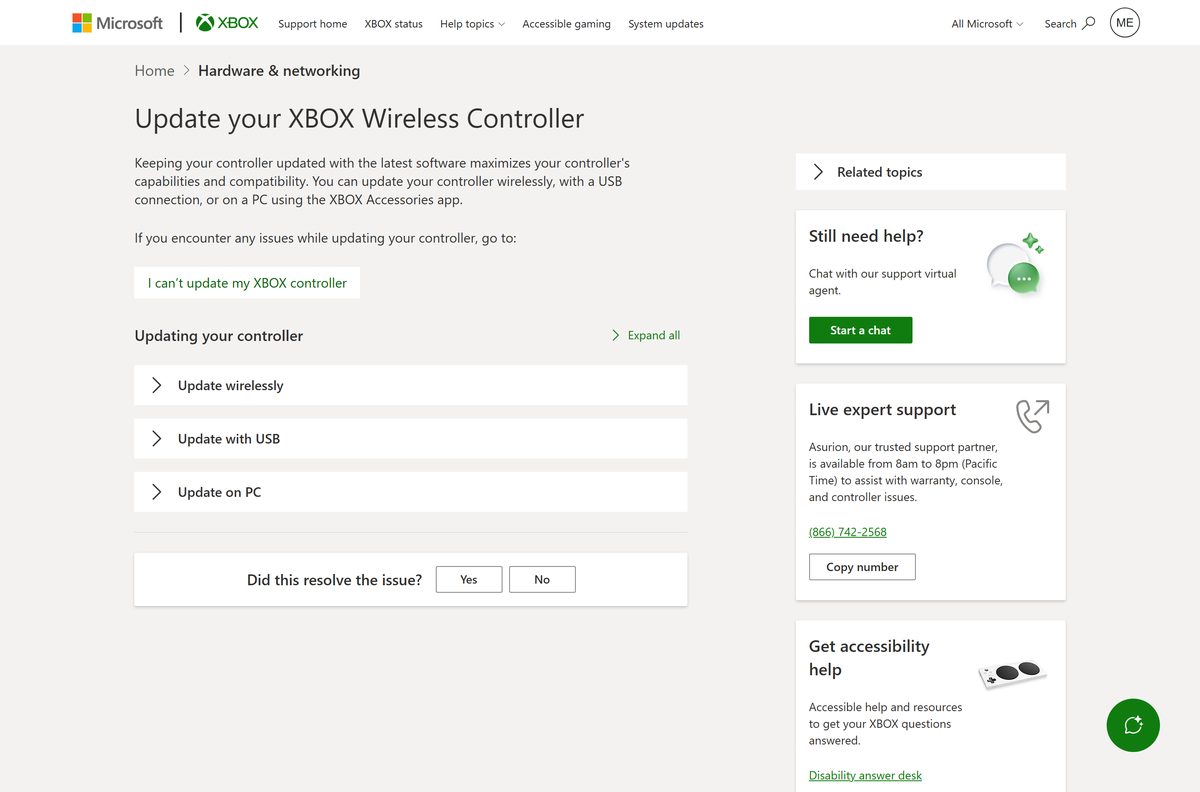Click the Home breadcrumb
The height and width of the screenshot is (792, 1200).
(155, 71)
